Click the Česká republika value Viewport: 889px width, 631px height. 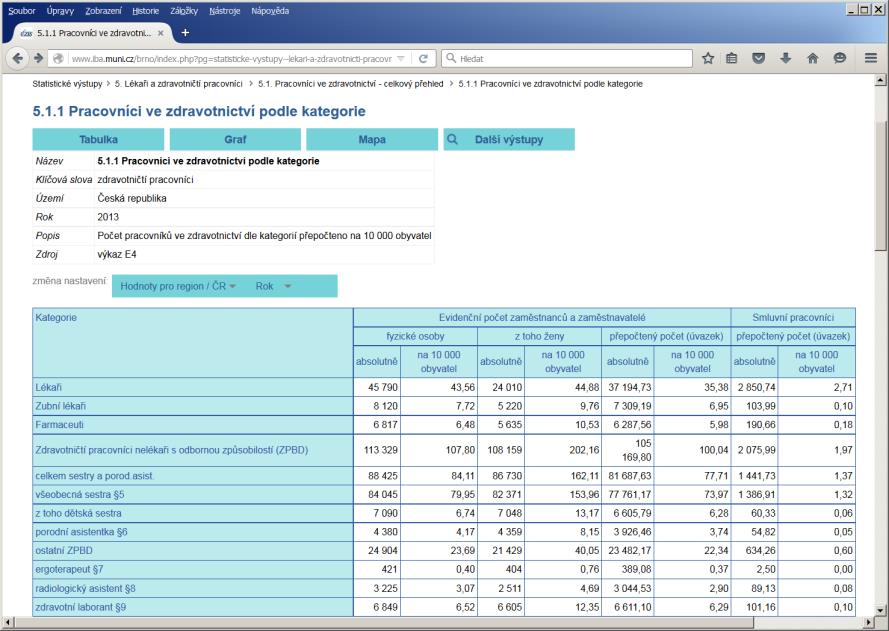click(132, 198)
